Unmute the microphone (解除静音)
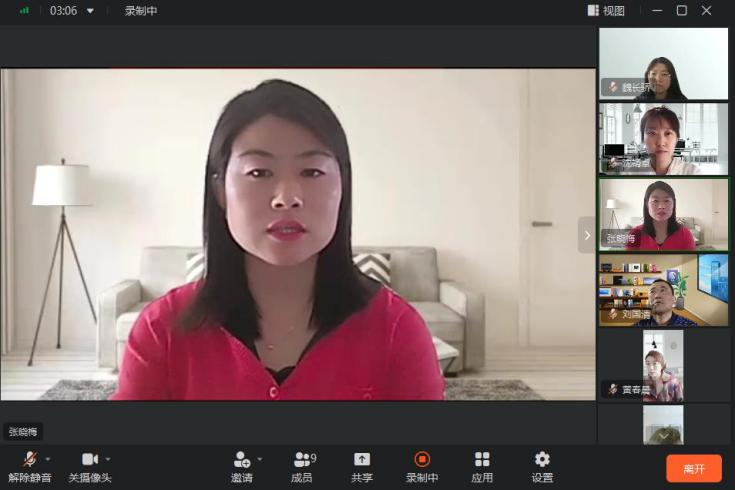735x490 pixels. (x=29, y=466)
